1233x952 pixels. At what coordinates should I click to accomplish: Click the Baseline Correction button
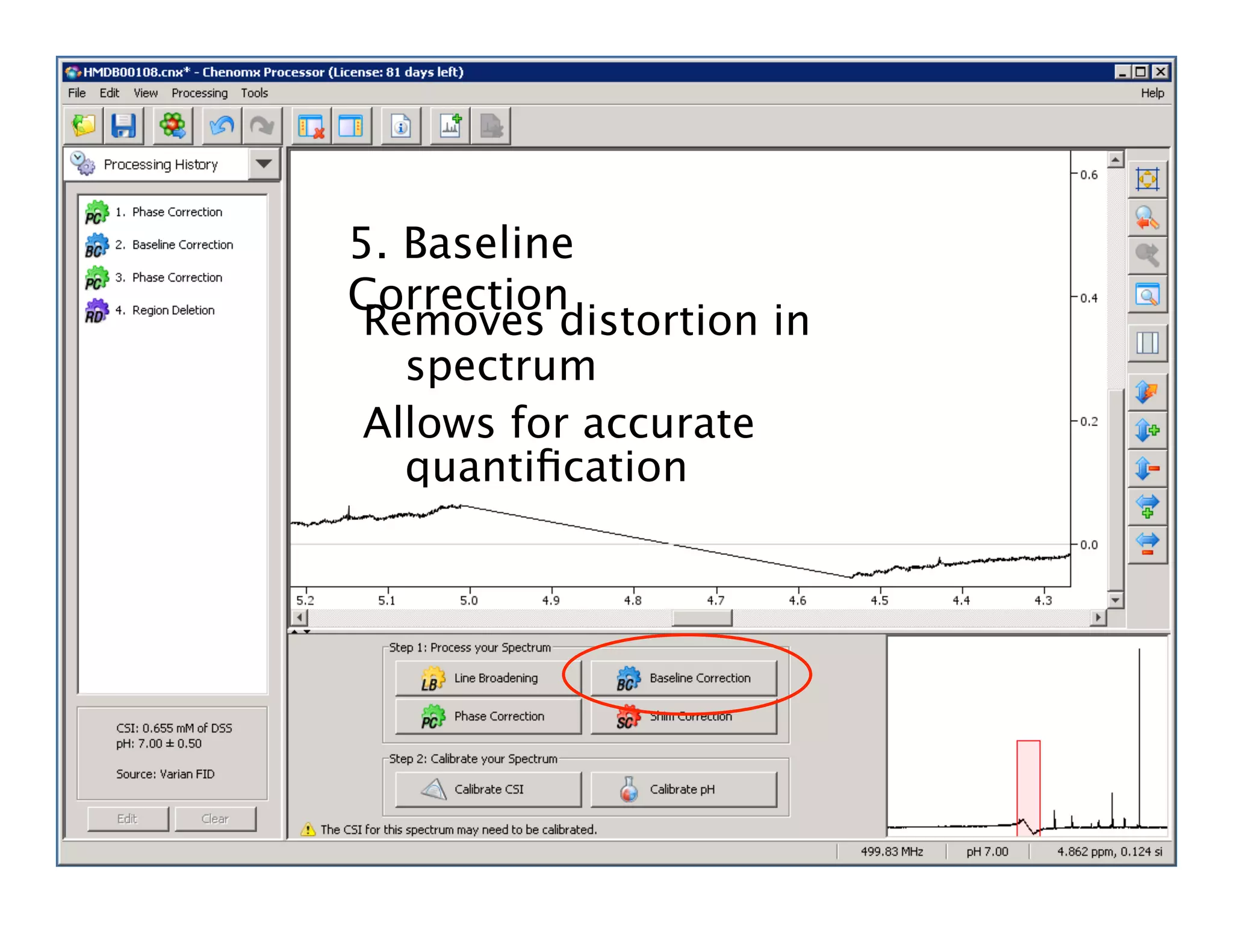click(684, 678)
